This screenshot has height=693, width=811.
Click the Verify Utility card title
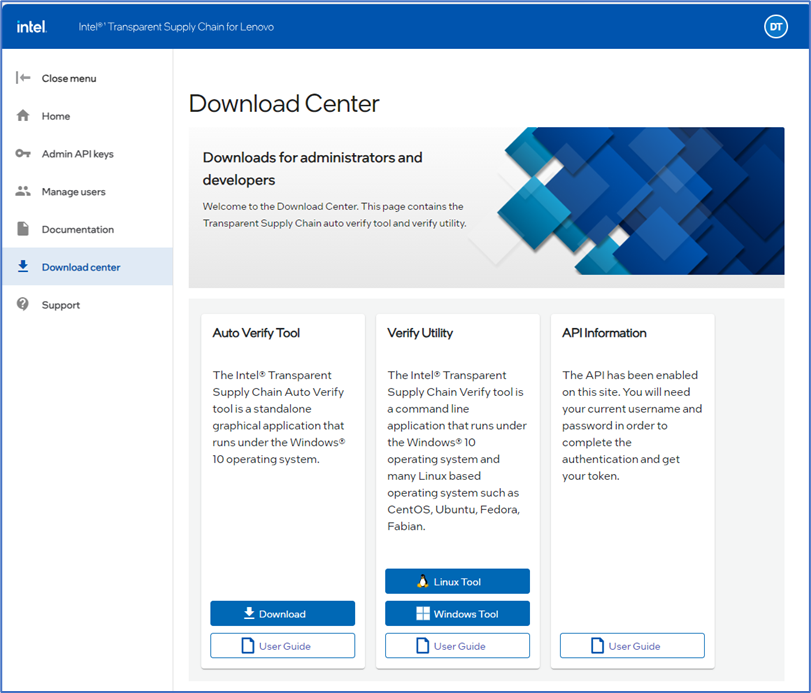pos(420,333)
